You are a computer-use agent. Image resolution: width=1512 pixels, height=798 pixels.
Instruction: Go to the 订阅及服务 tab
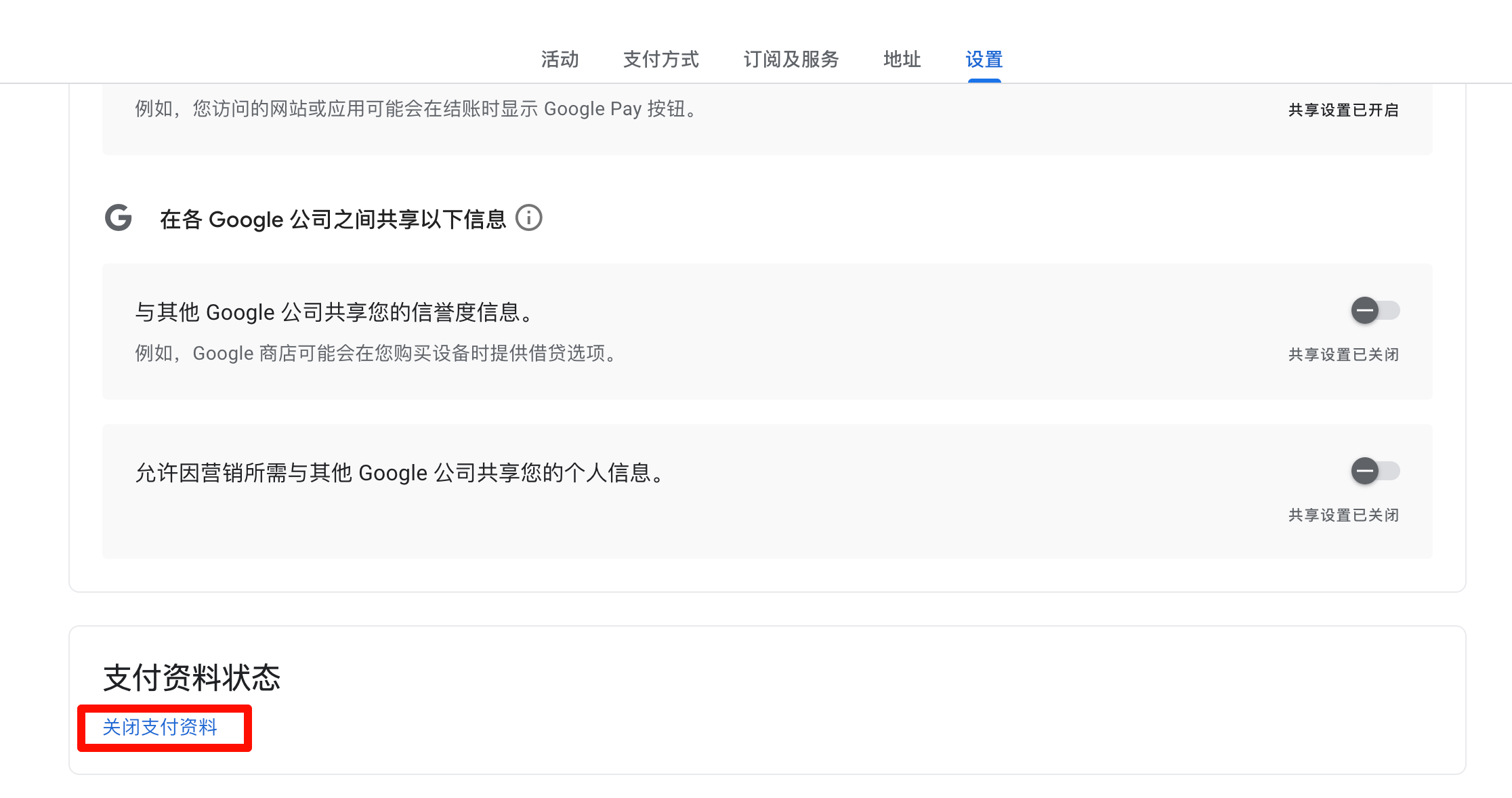tap(791, 60)
